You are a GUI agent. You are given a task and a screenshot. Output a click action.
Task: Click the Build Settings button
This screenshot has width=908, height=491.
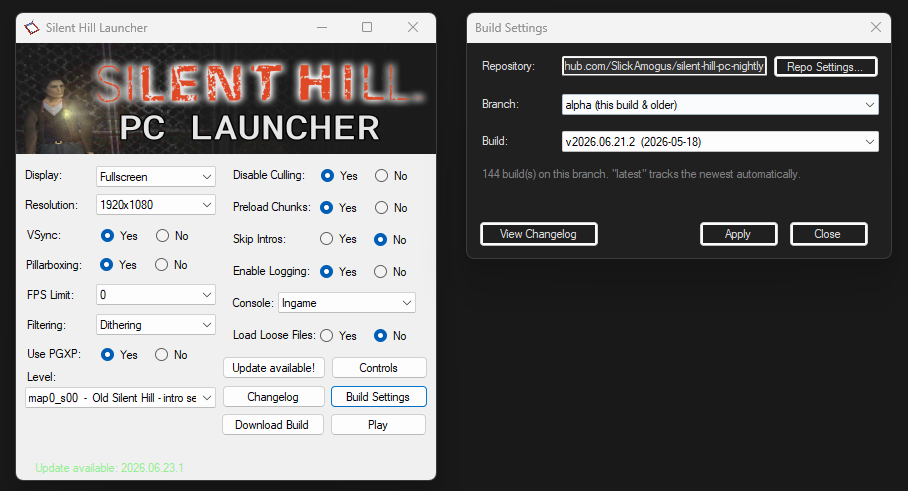[379, 397]
